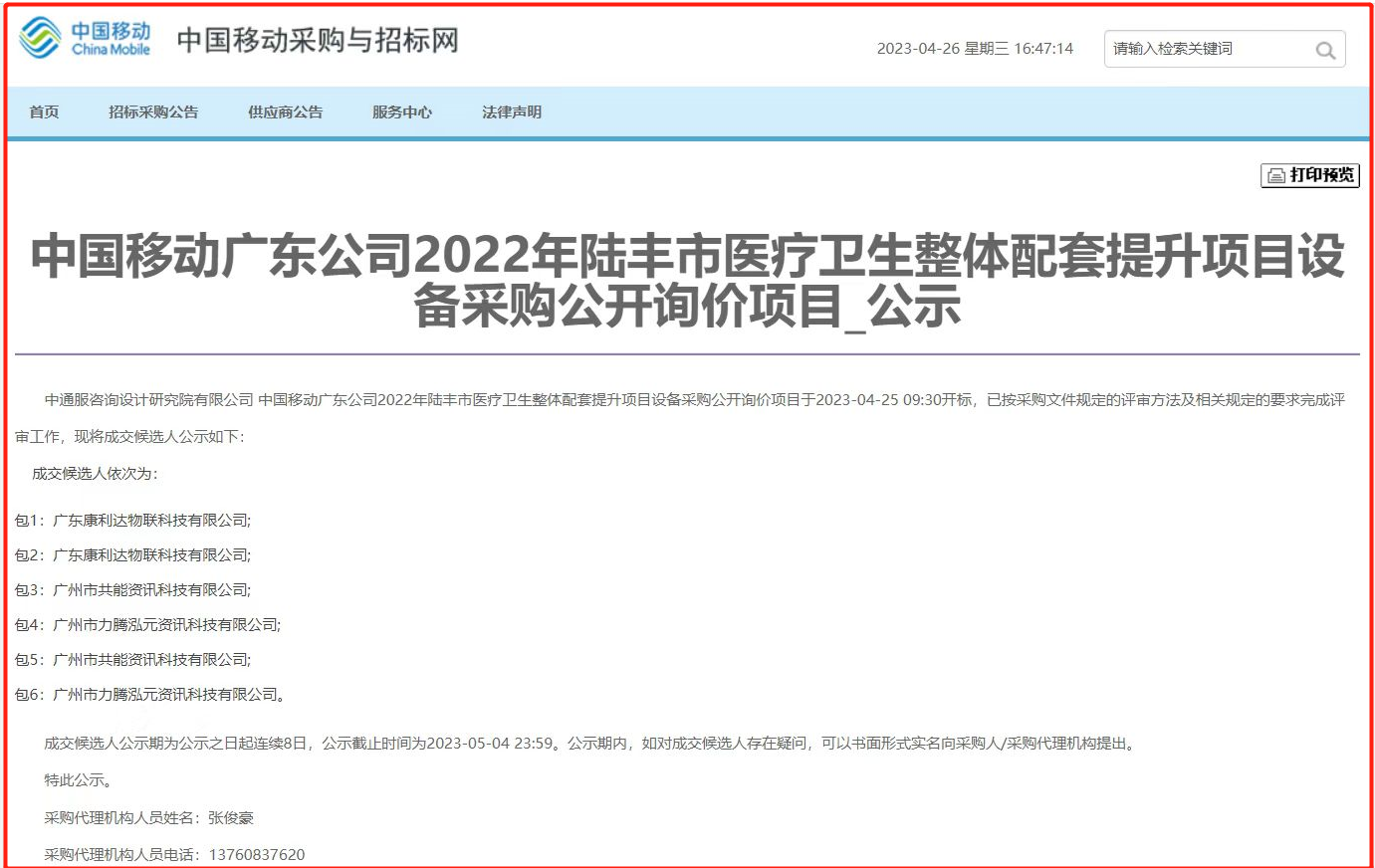
Task: Select 供应商公告 in the navigation bar
Action: click(285, 112)
